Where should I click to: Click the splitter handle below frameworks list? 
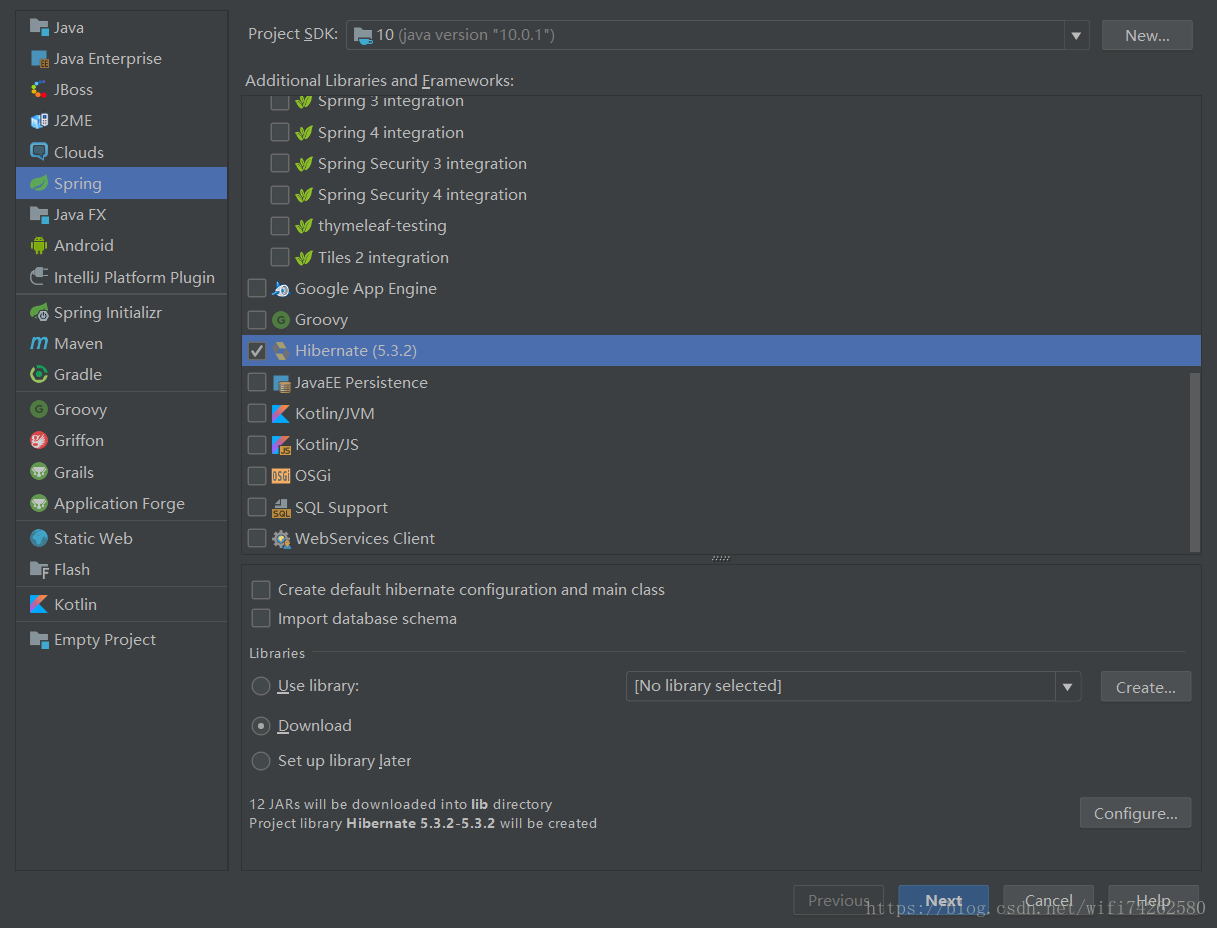click(721, 558)
